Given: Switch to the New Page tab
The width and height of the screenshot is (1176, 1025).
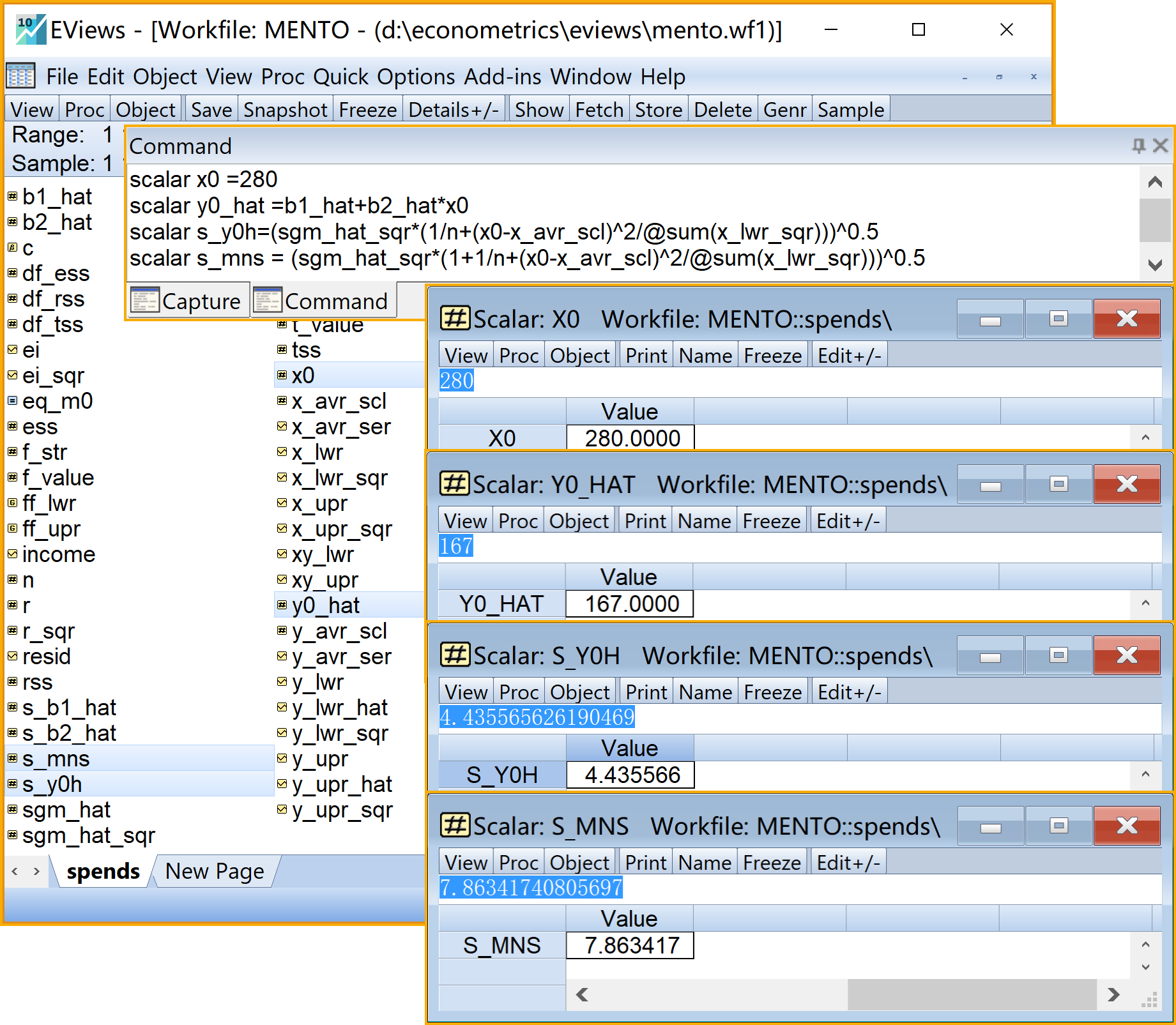Looking at the screenshot, I should (x=214, y=871).
